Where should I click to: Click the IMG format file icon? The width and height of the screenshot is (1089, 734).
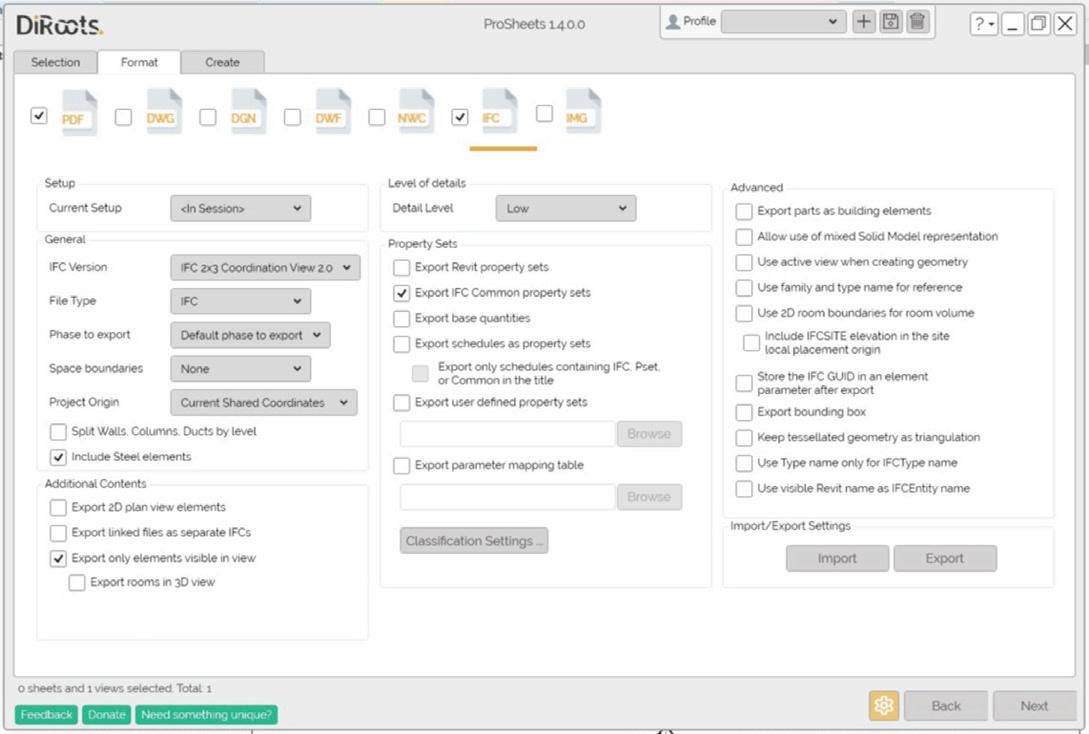[x=583, y=112]
